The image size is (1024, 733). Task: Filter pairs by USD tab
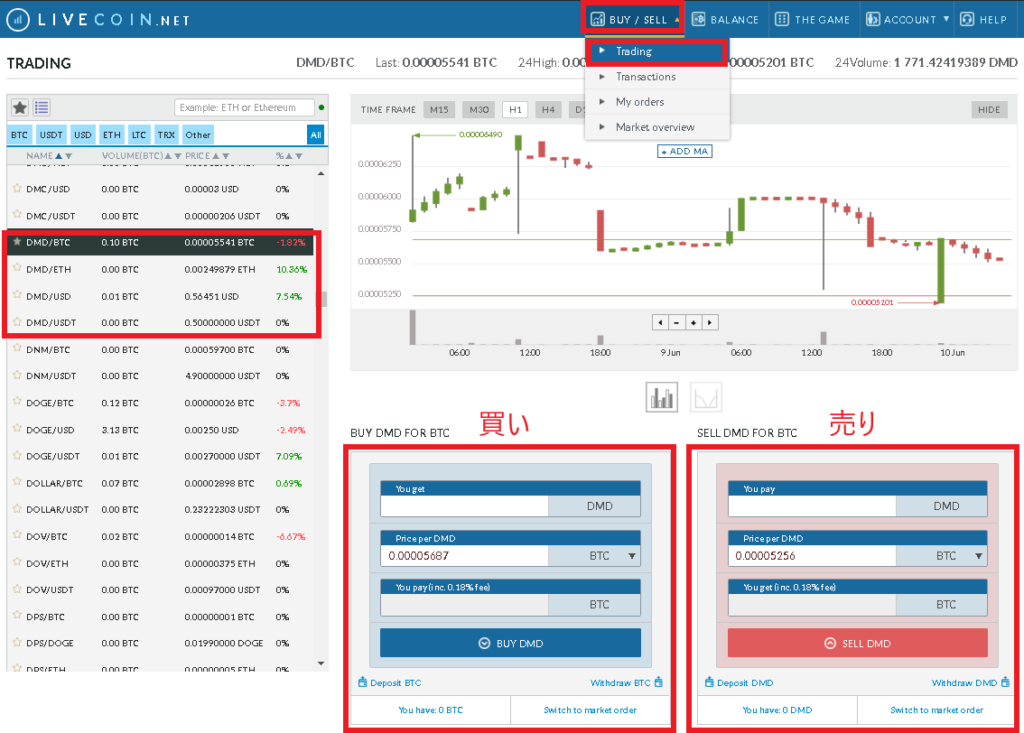pyautogui.click(x=83, y=135)
